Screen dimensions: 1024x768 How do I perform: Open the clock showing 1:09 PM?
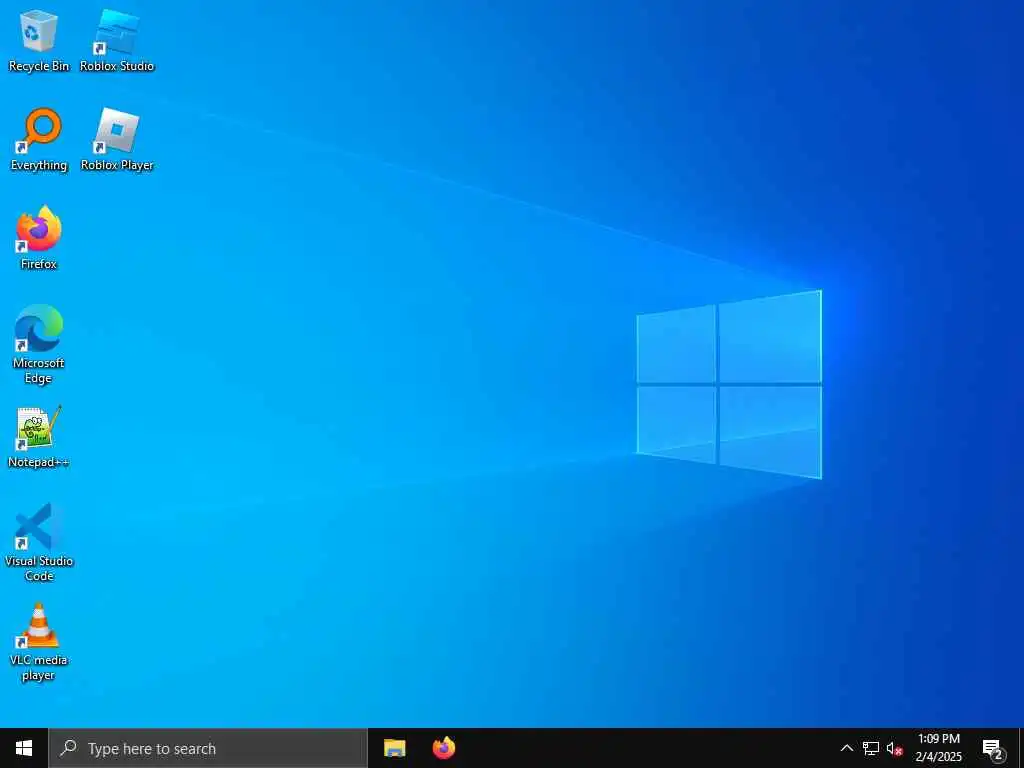(939, 748)
